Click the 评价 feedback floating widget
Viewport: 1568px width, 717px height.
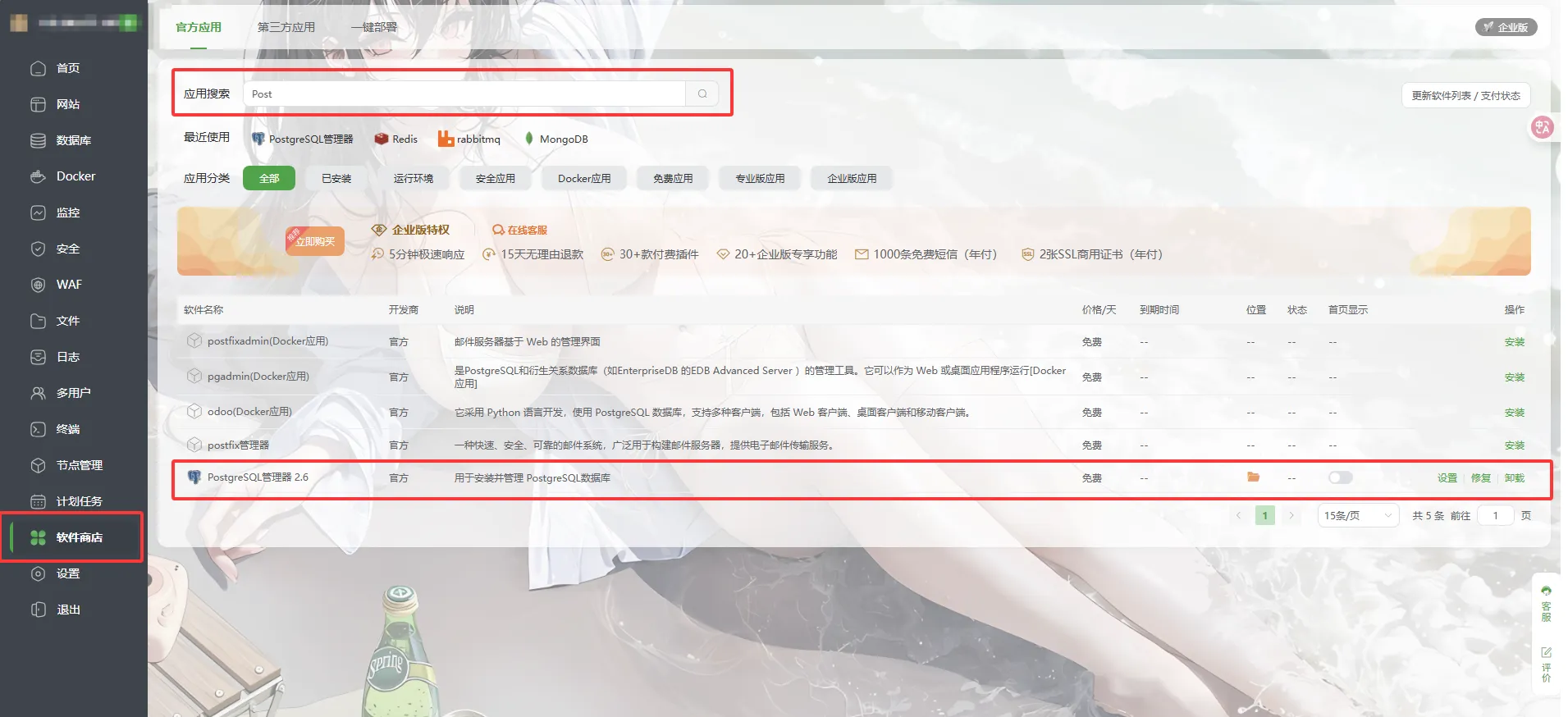click(x=1546, y=664)
